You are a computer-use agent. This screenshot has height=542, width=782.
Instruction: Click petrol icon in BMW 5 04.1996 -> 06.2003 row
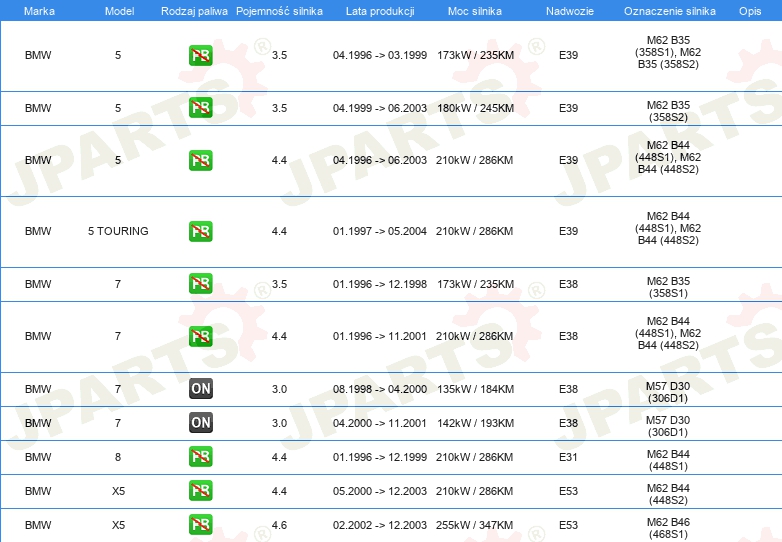click(x=200, y=161)
